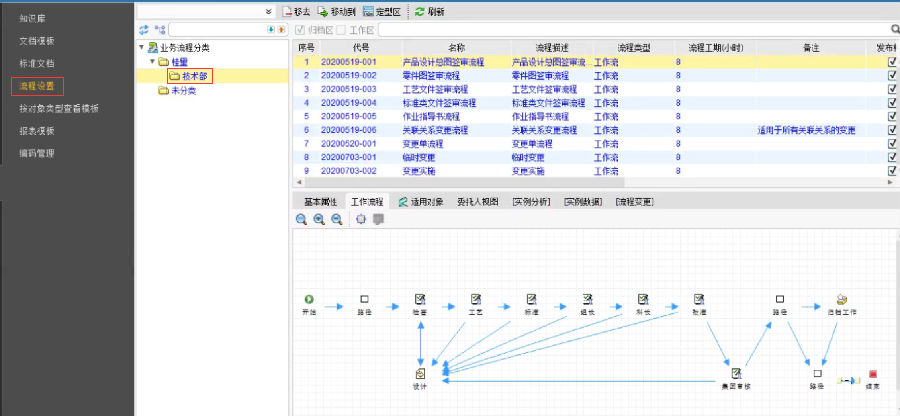Select the 集团审核 node in the diagram
Image resolution: width=900 pixels, height=416 pixels.
[x=736, y=373]
